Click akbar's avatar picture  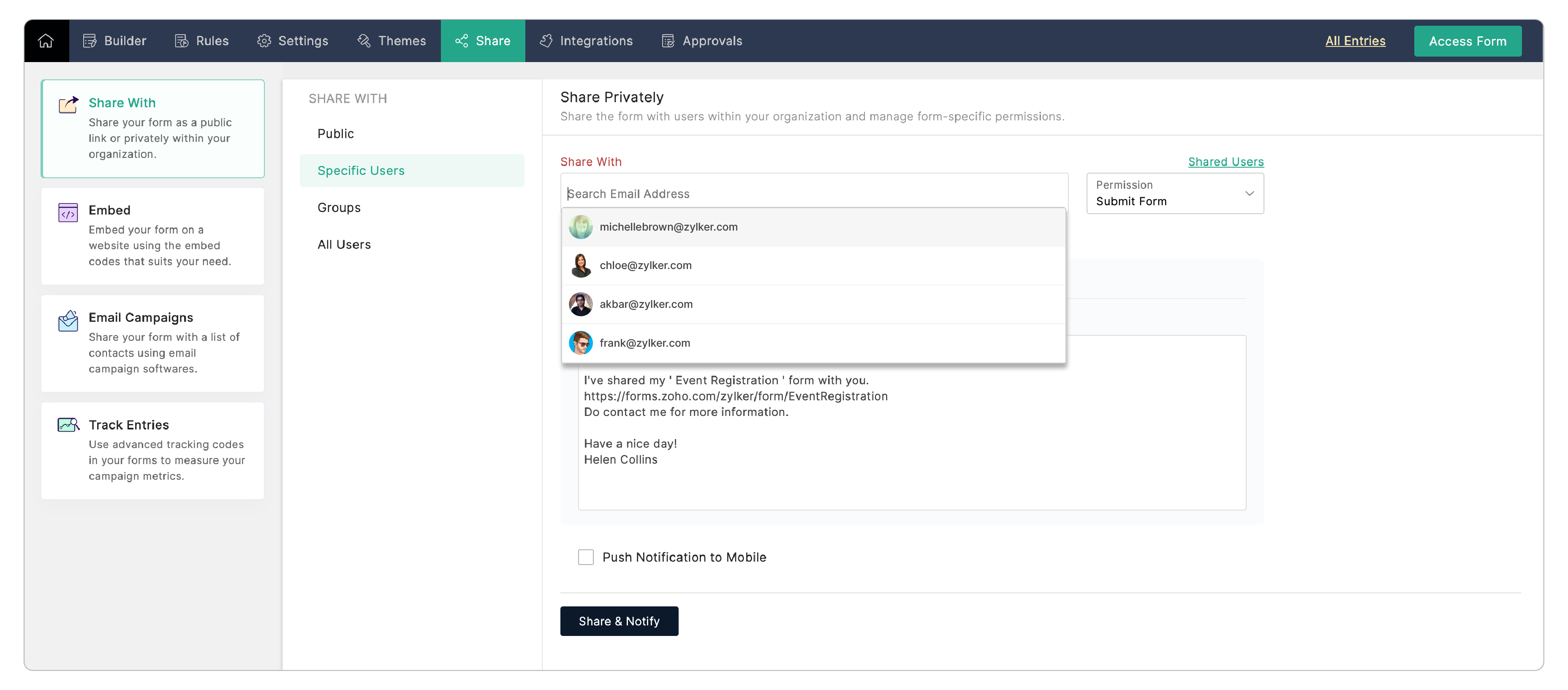580,304
